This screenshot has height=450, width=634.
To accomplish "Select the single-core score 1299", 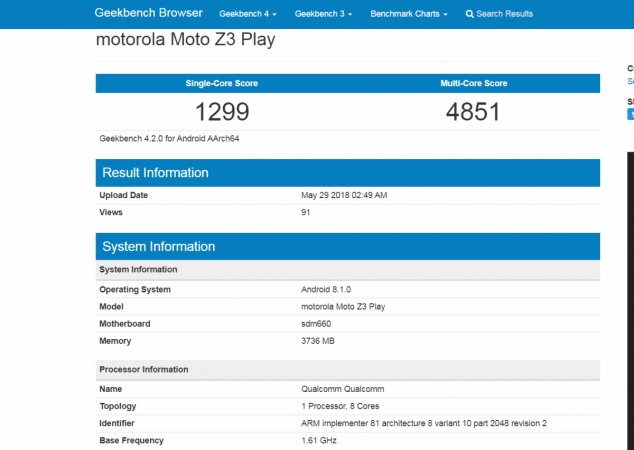I will 222,112.
